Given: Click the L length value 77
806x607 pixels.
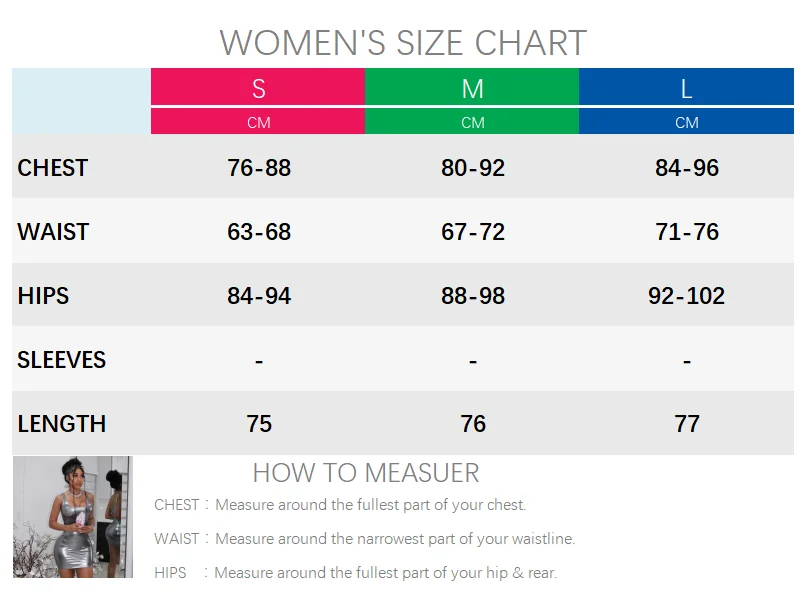Looking at the screenshot, I should pos(687,424).
